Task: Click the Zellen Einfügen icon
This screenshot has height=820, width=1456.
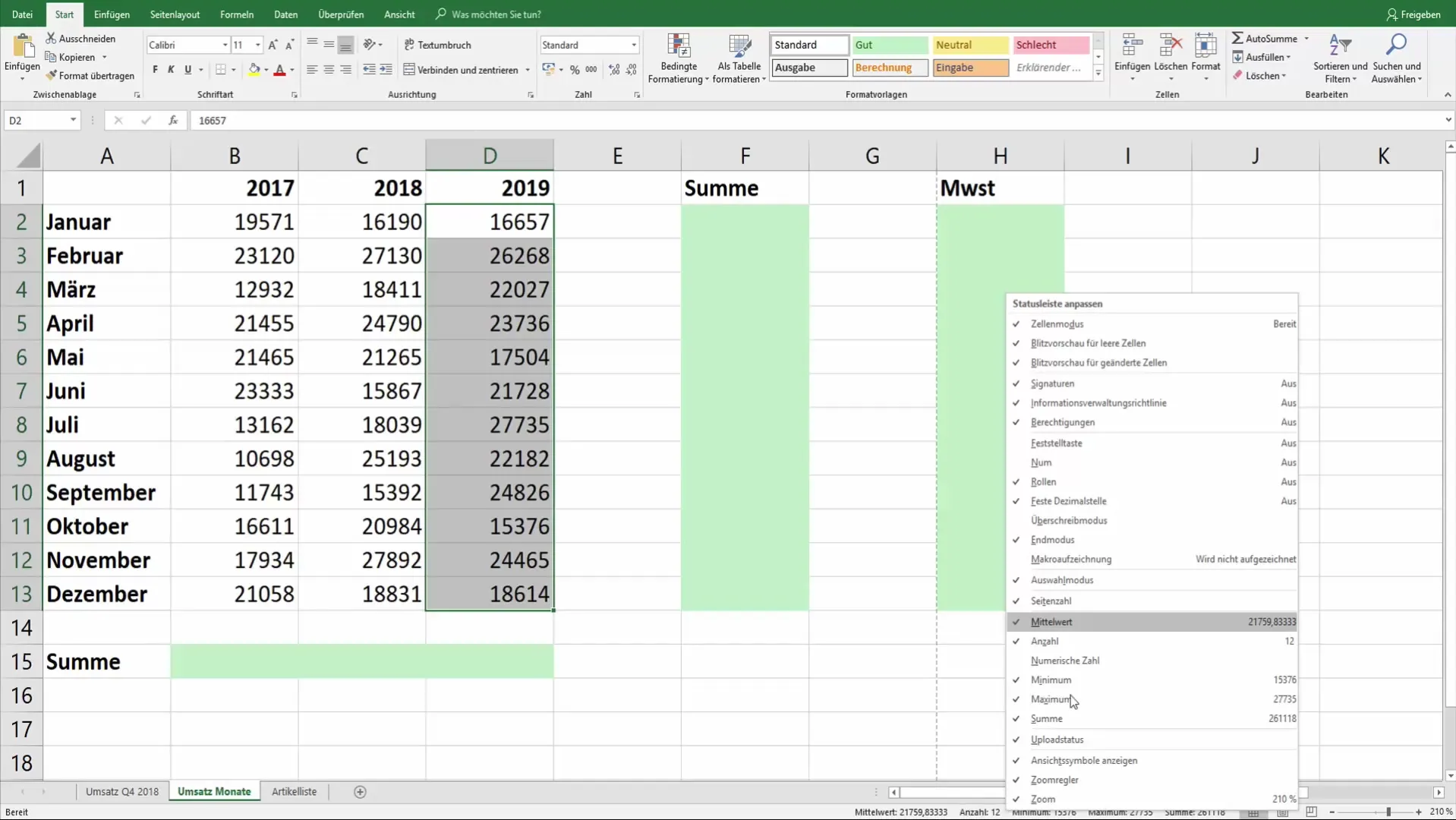Action: [x=1132, y=46]
